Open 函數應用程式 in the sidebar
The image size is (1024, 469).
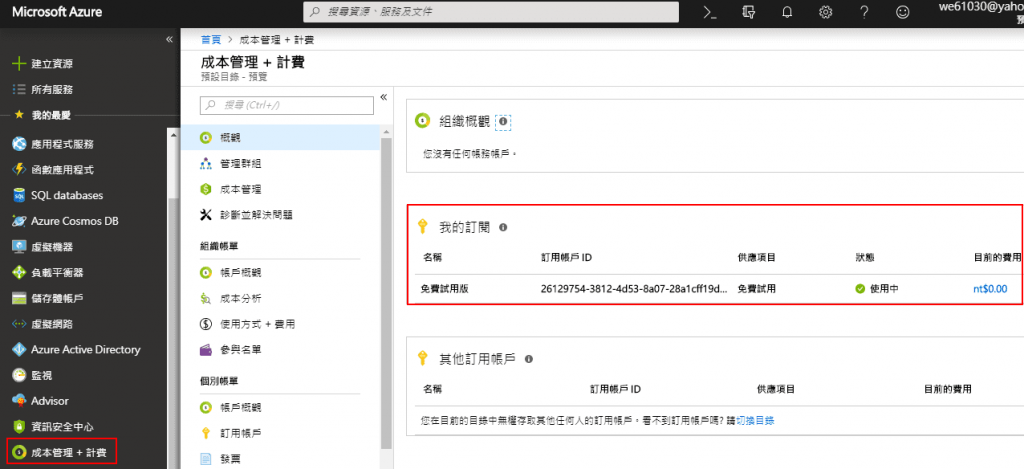coord(62,170)
